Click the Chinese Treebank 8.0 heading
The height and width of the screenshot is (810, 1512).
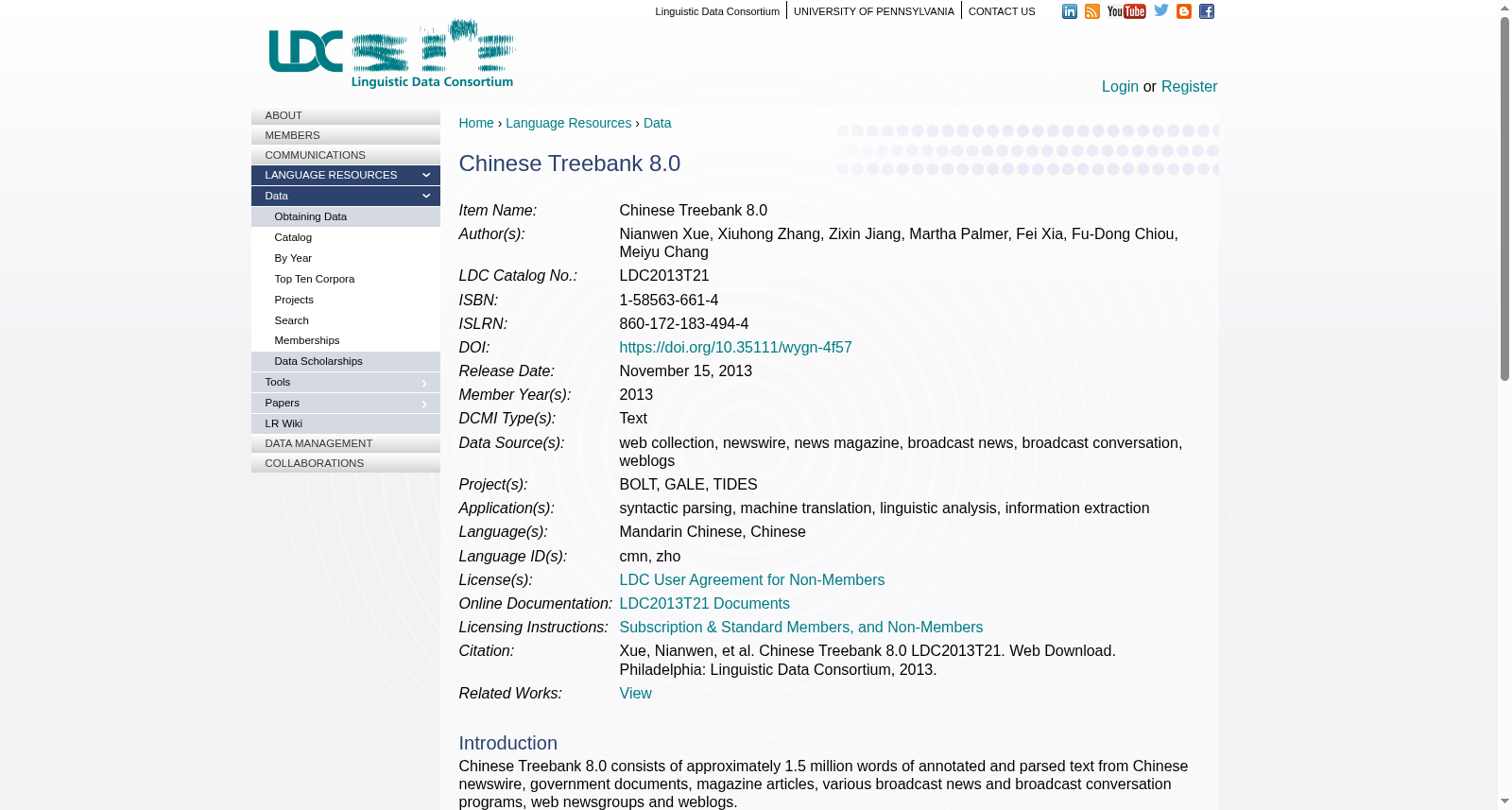[x=570, y=164]
